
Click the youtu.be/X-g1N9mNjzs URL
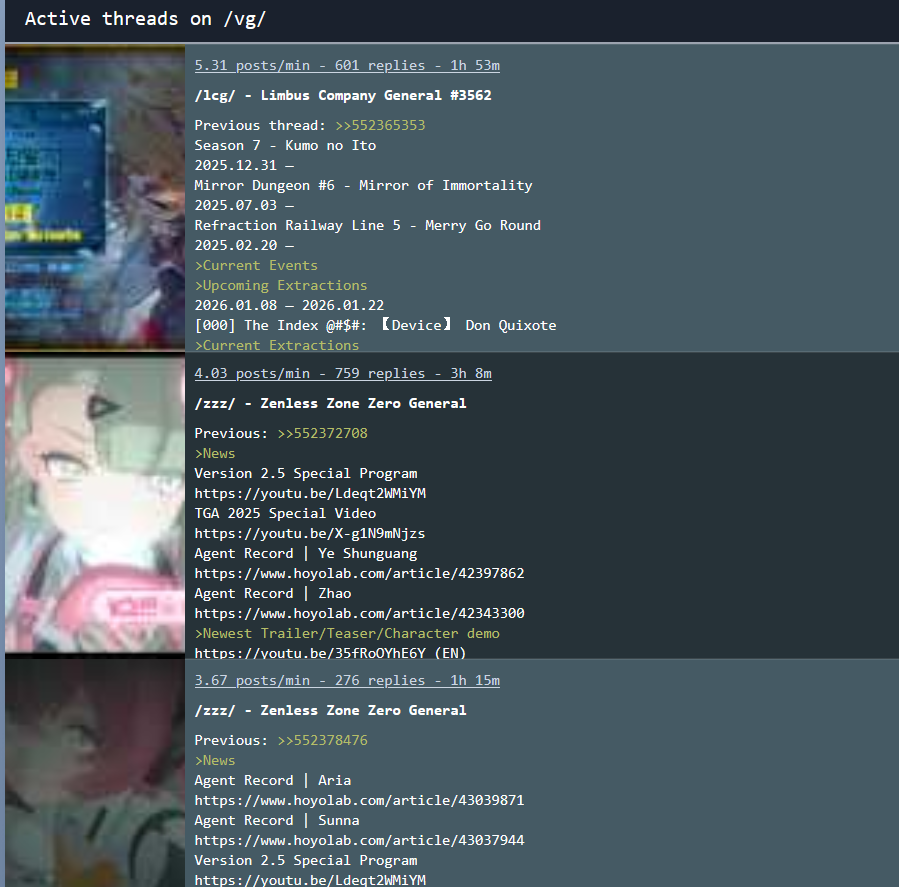click(x=310, y=533)
